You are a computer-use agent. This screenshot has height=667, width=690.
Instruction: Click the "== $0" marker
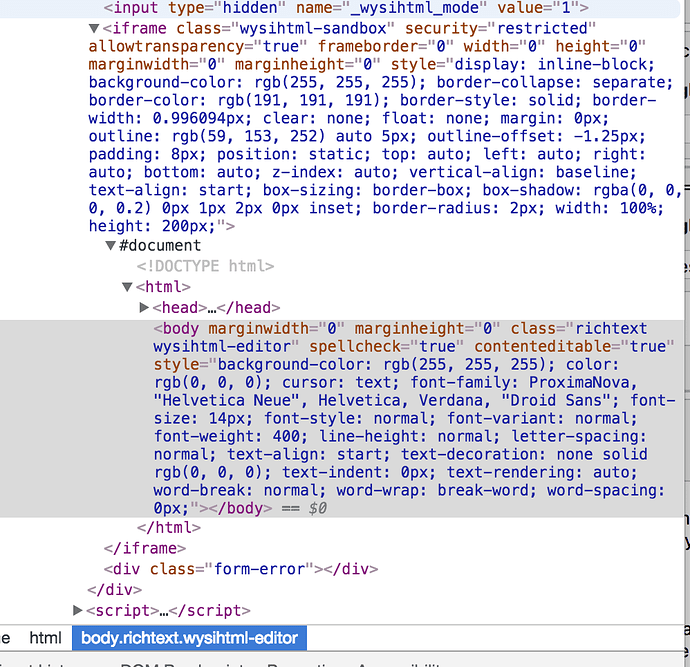pos(304,509)
